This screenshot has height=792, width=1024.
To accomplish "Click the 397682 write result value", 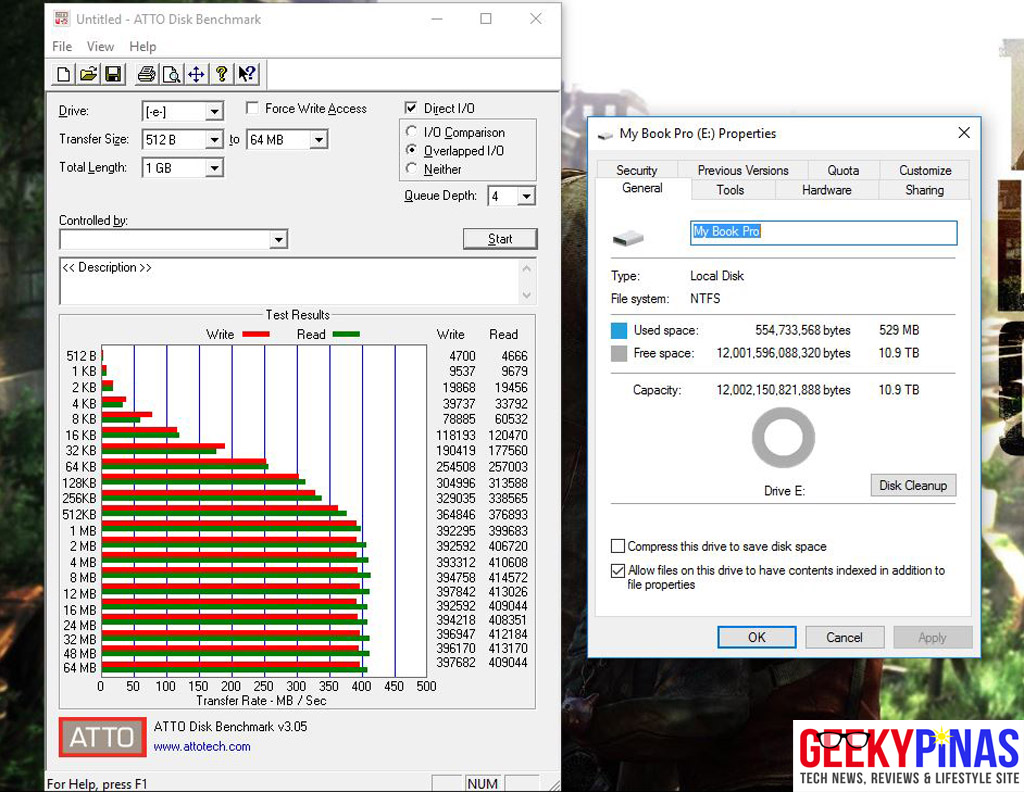I will click(456, 663).
